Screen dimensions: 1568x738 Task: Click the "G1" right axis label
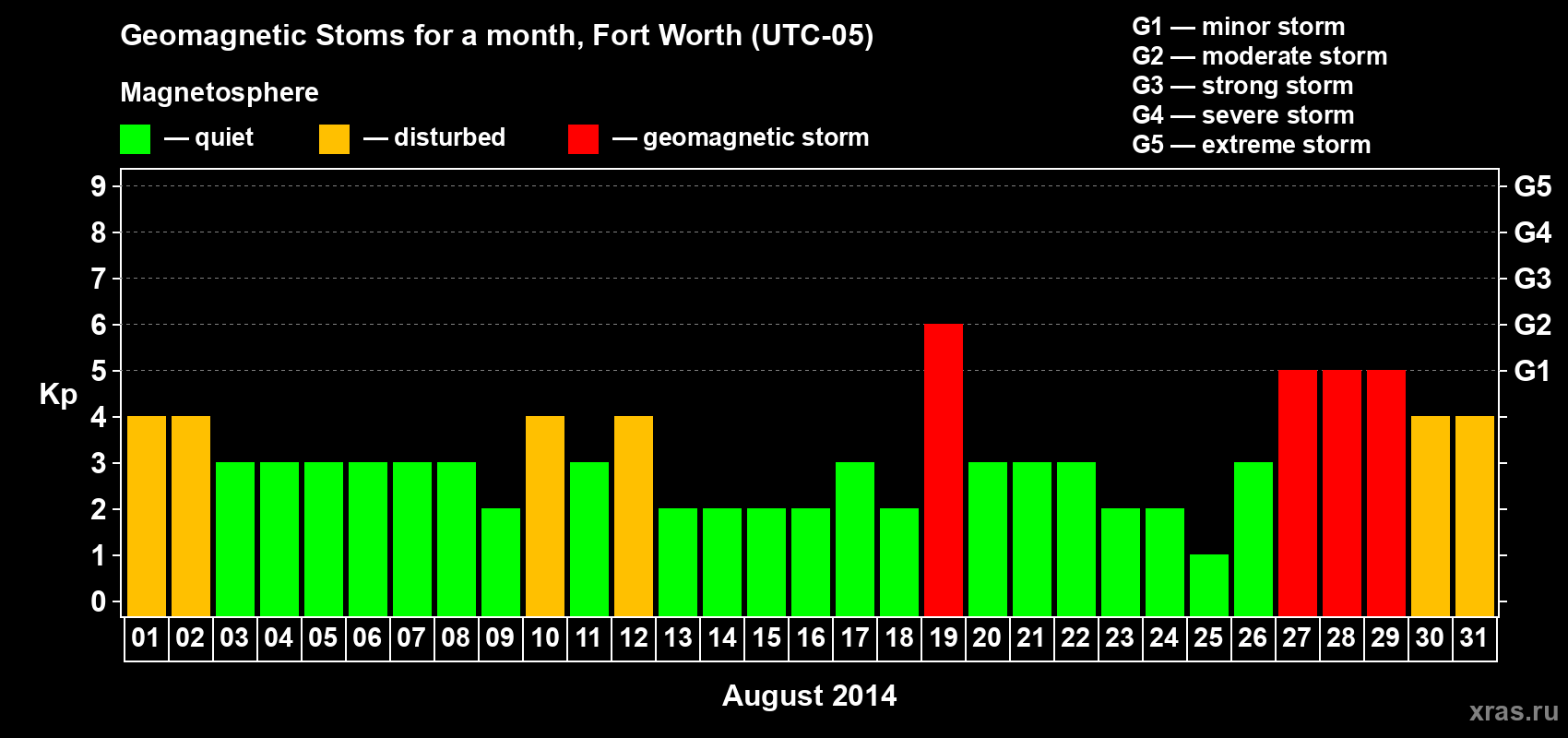1532,371
